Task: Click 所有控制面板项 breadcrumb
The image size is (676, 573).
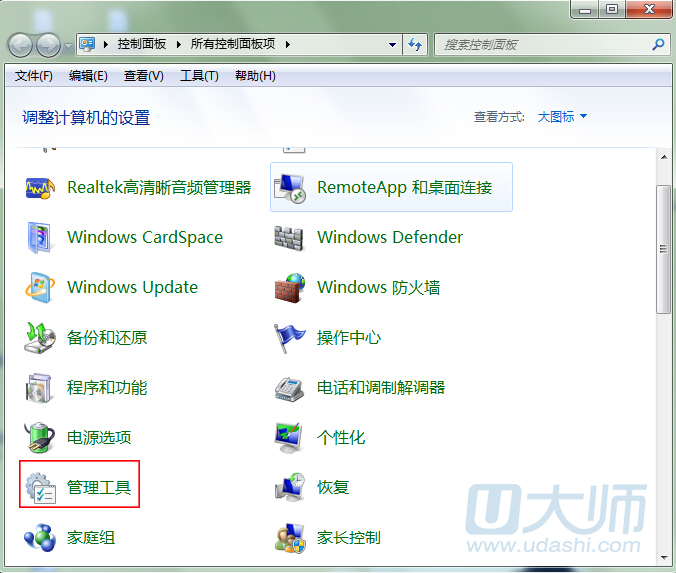Action: (x=233, y=44)
